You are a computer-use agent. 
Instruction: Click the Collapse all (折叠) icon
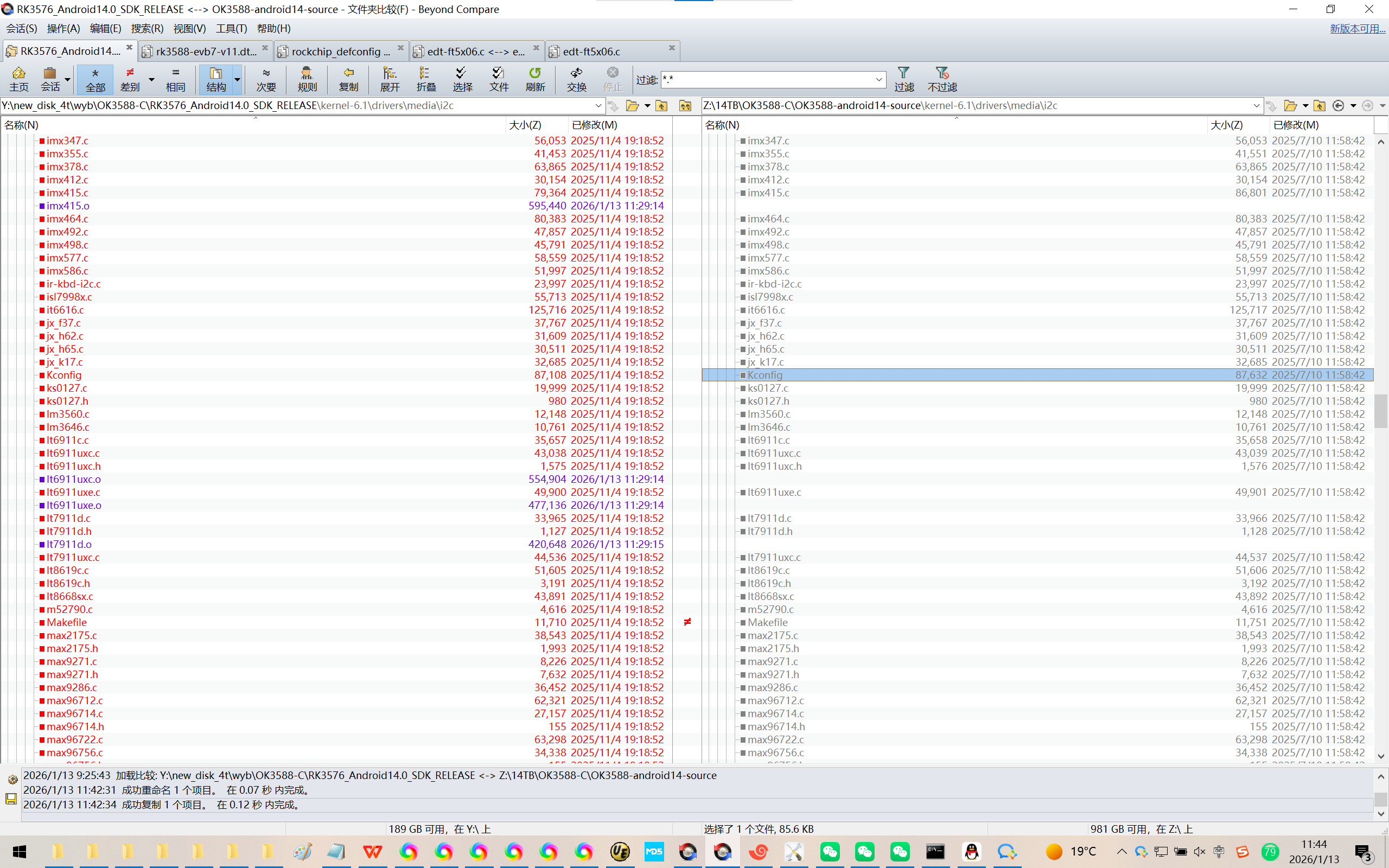point(426,79)
